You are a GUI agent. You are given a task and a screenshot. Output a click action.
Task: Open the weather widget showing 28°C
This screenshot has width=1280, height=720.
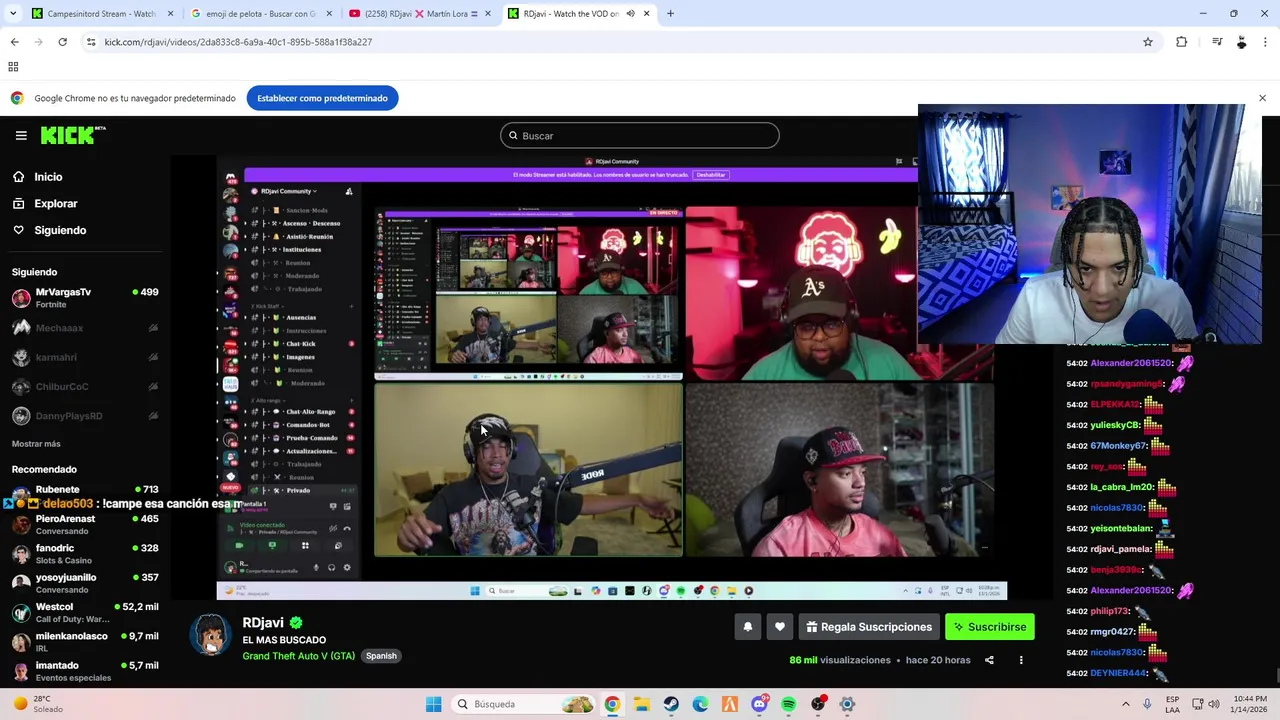[39, 704]
